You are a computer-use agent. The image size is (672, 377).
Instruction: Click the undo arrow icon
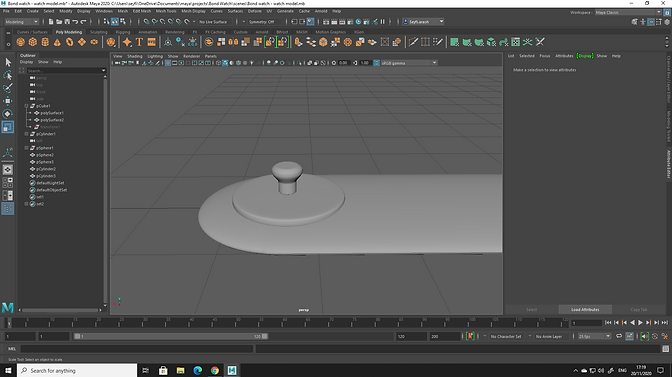(75, 21)
